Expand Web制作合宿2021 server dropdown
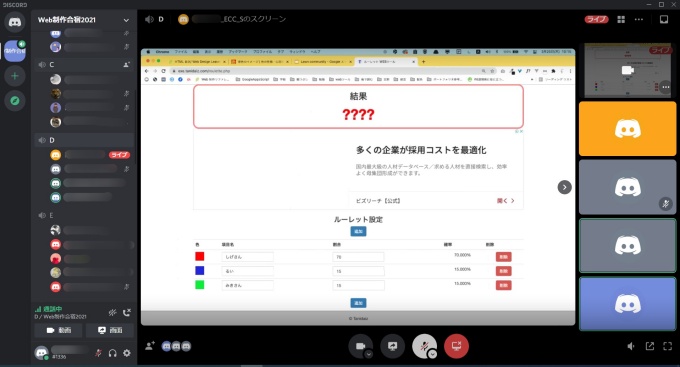Screen dimensions: 680x367 point(126,20)
